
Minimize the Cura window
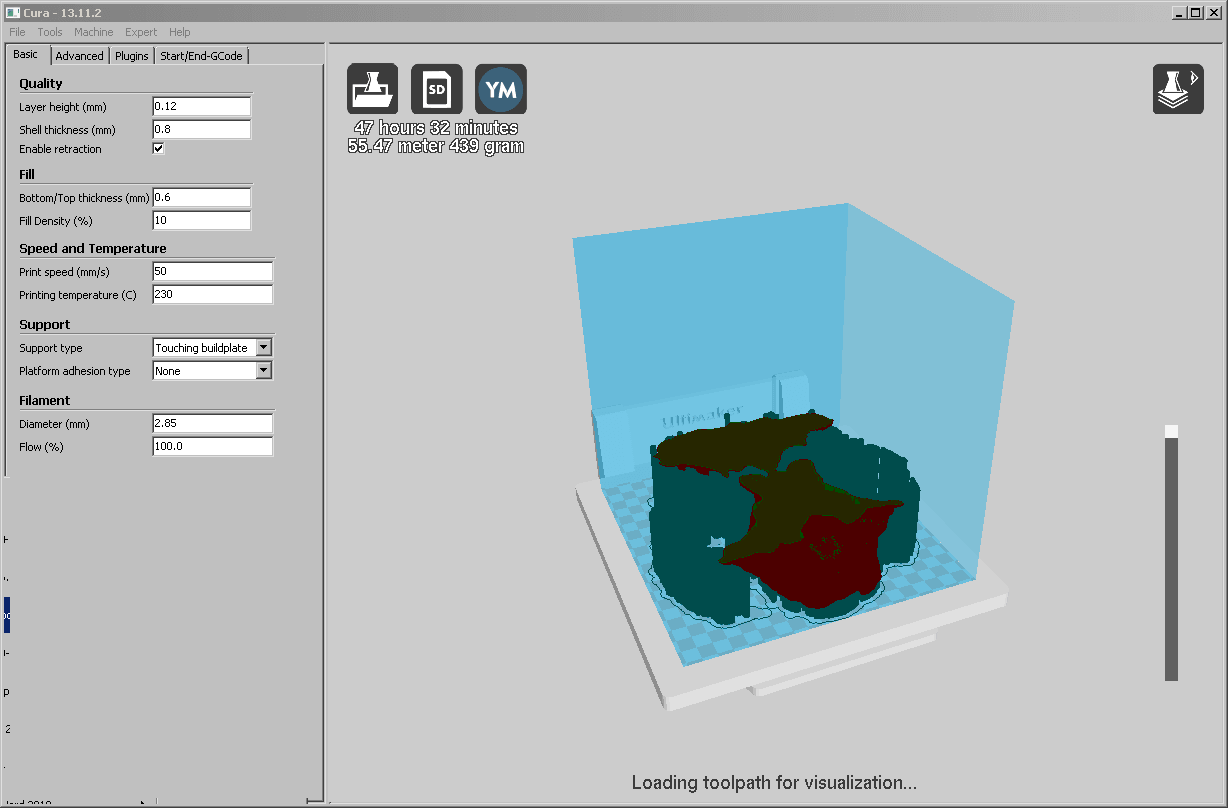pyautogui.click(x=1178, y=12)
